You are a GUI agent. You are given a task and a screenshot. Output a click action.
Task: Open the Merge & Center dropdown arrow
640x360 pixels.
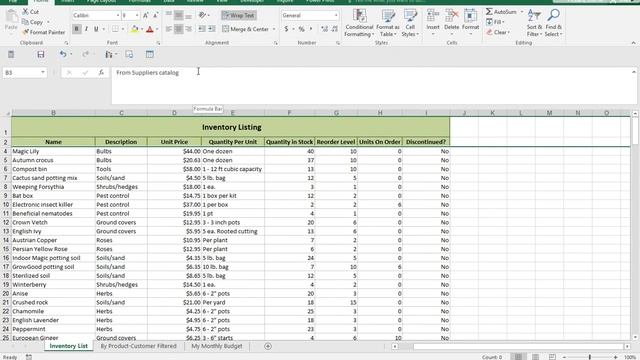[x=274, y=29]
